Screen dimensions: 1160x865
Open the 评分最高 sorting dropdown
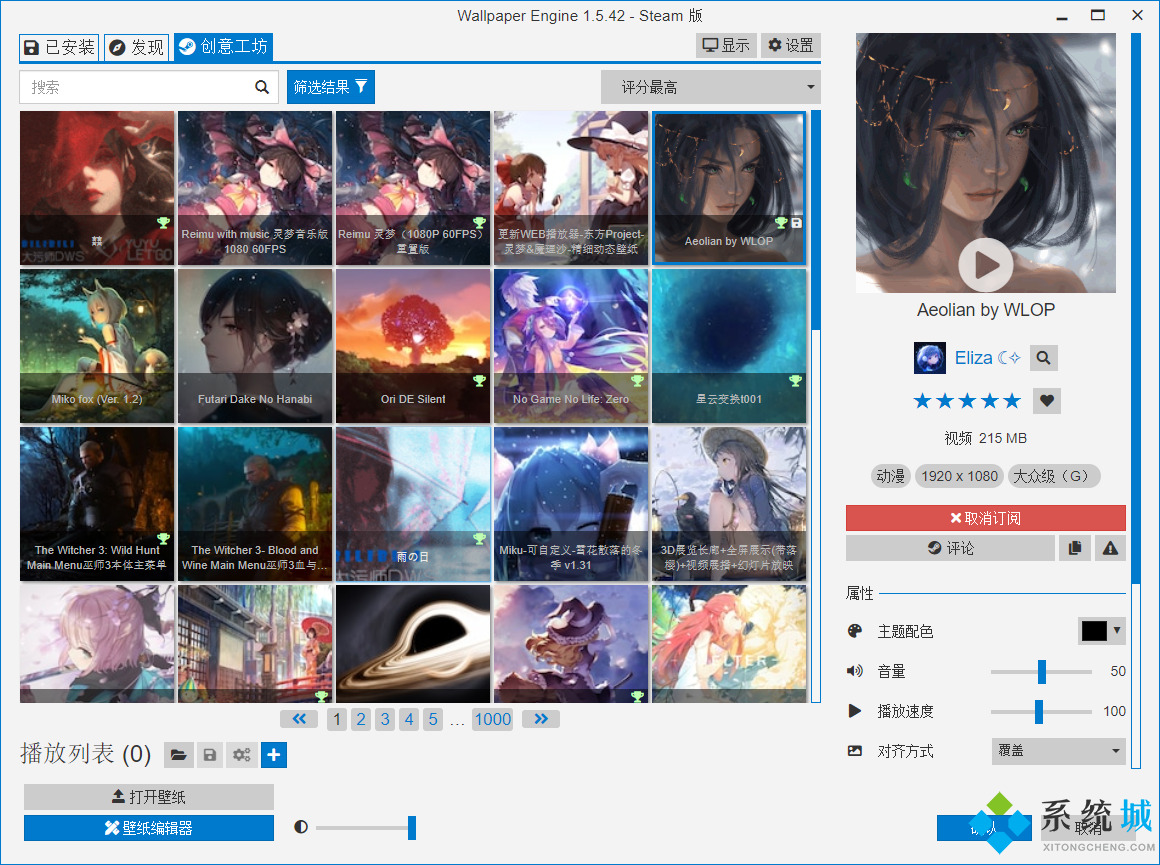click(x=710, y=87)
